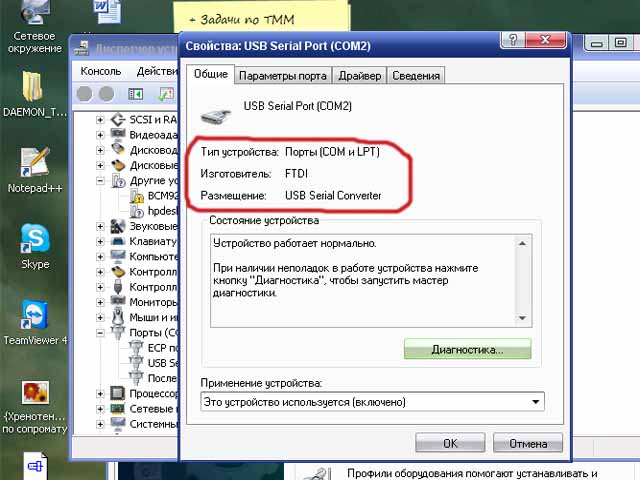
Task: Click the Диагностика... button
Action: point(468,349)
